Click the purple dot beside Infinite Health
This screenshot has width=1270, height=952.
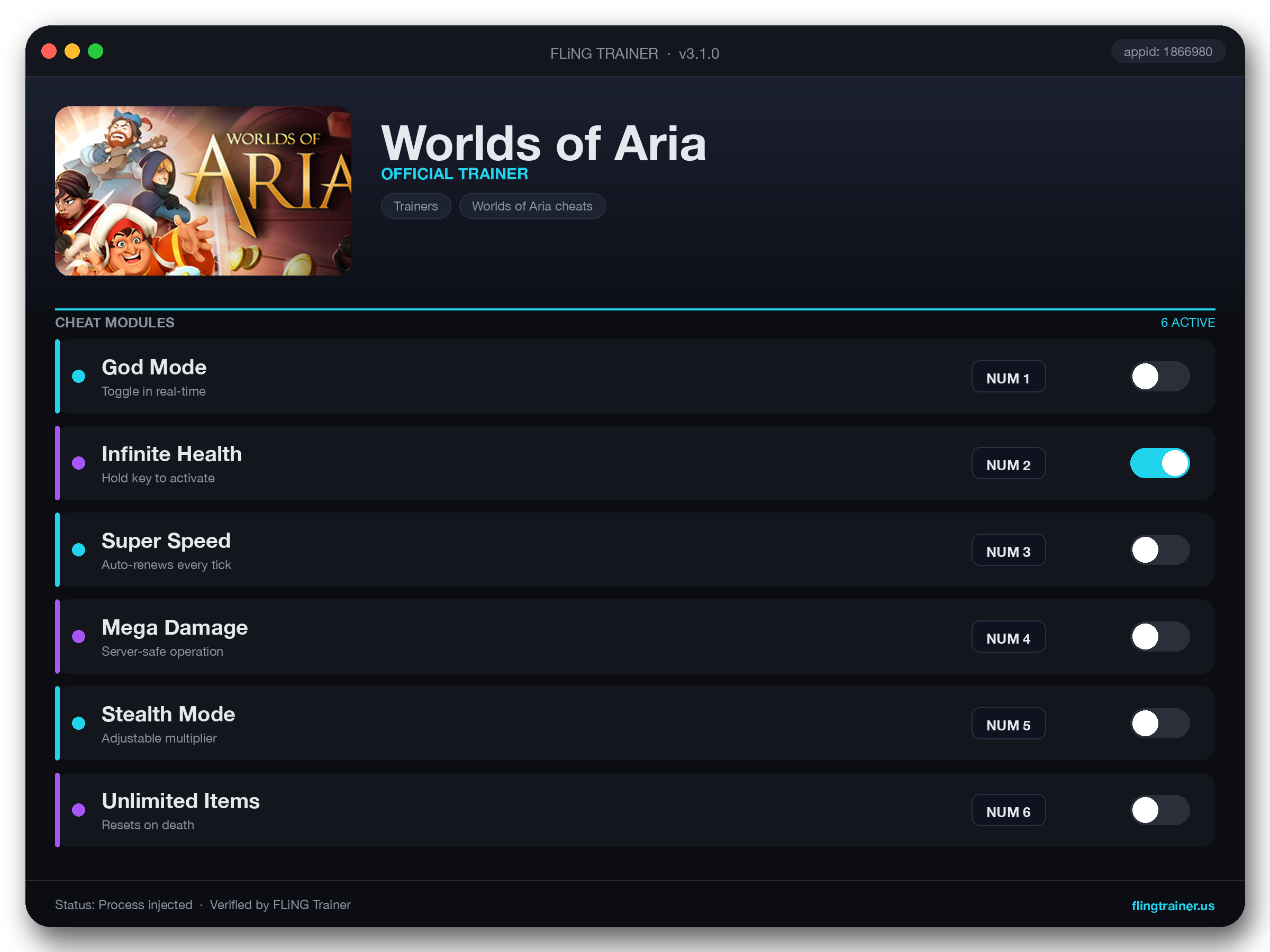pos(79,463)
